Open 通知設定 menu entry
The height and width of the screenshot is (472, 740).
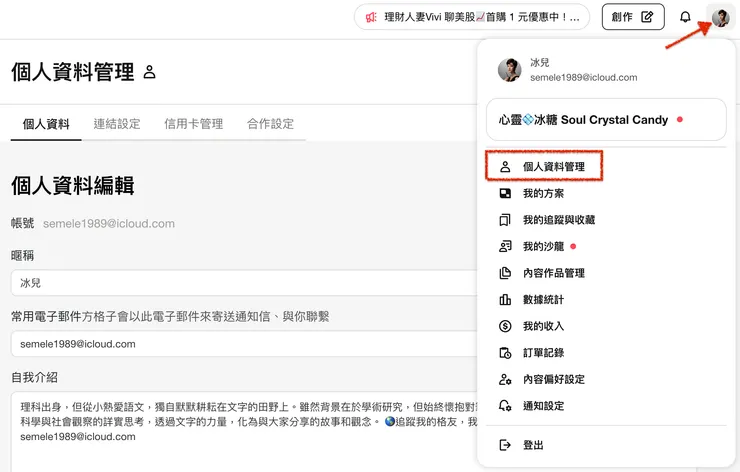coord(543,405)
